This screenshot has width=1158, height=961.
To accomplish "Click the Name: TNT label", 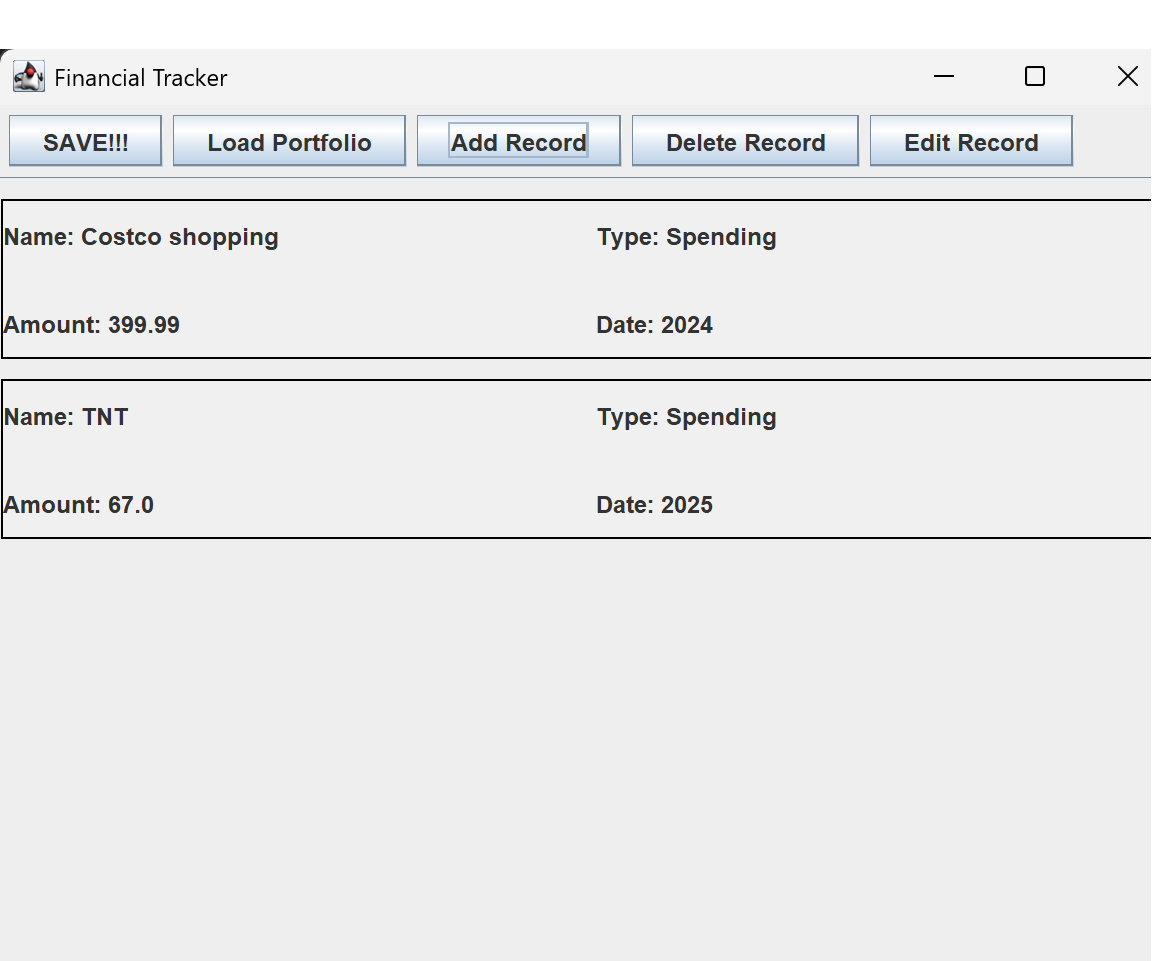I will pos(66,417).
